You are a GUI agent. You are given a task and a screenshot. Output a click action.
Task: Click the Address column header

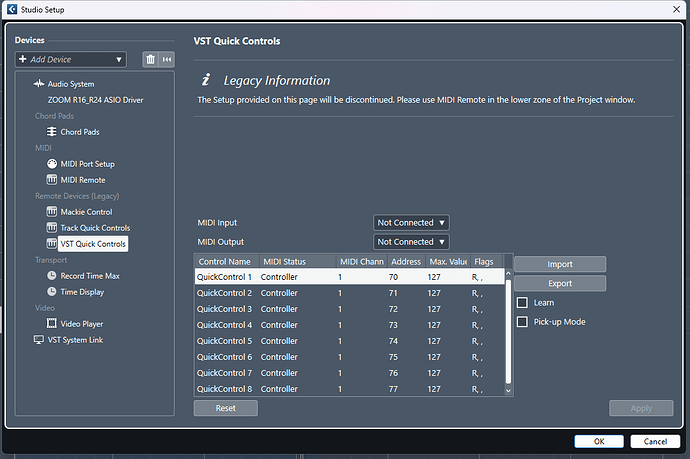click(x=407, y=261)
